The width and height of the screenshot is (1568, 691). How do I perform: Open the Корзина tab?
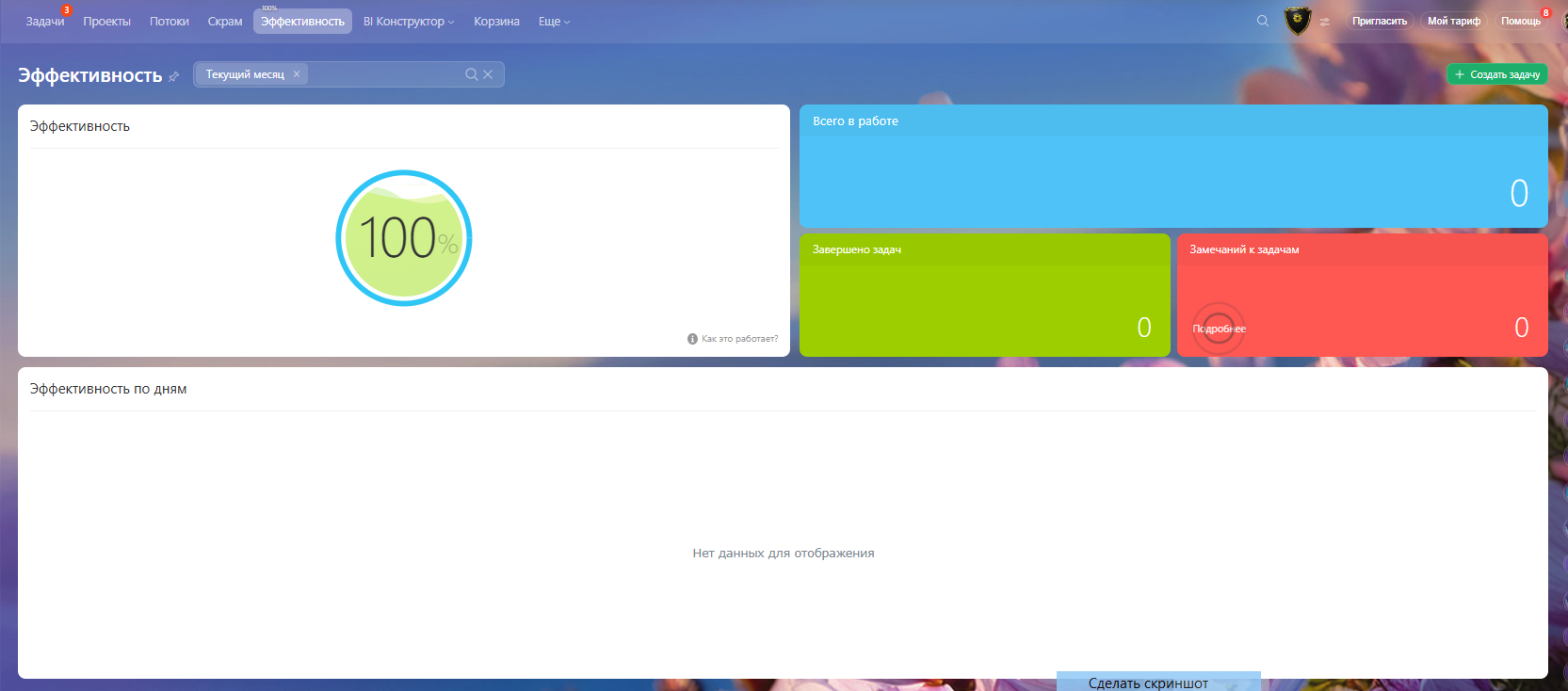pos(496,22)
